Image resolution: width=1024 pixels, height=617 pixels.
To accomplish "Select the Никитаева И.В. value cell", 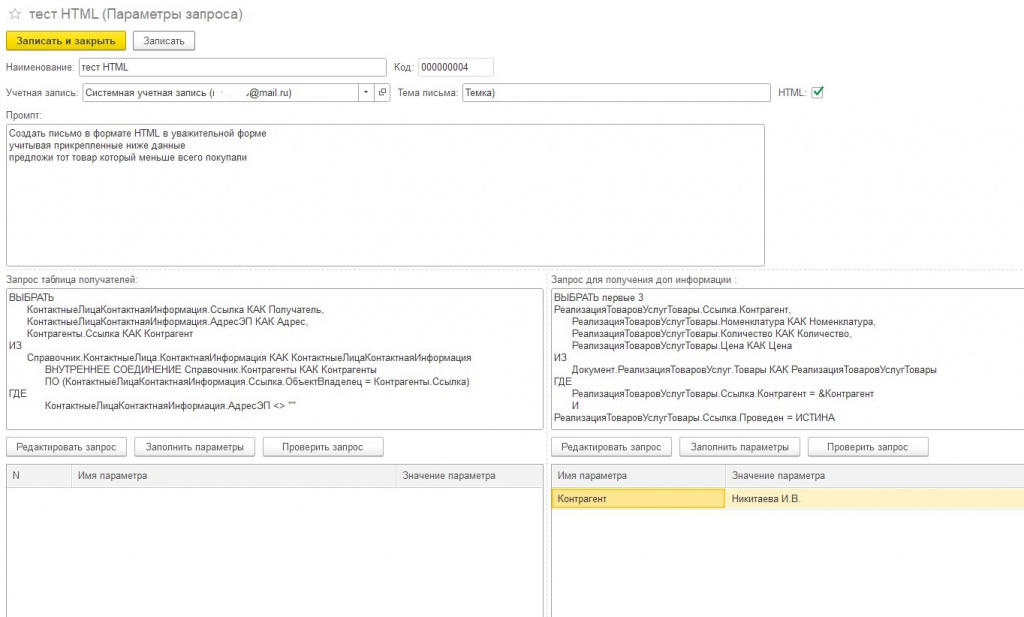I will [x=874, y=499].
